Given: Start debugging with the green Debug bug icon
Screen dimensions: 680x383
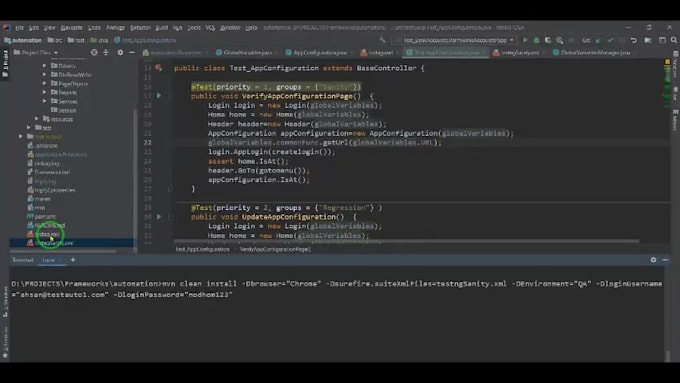Looking at the screenshot, I should (536, 40).
